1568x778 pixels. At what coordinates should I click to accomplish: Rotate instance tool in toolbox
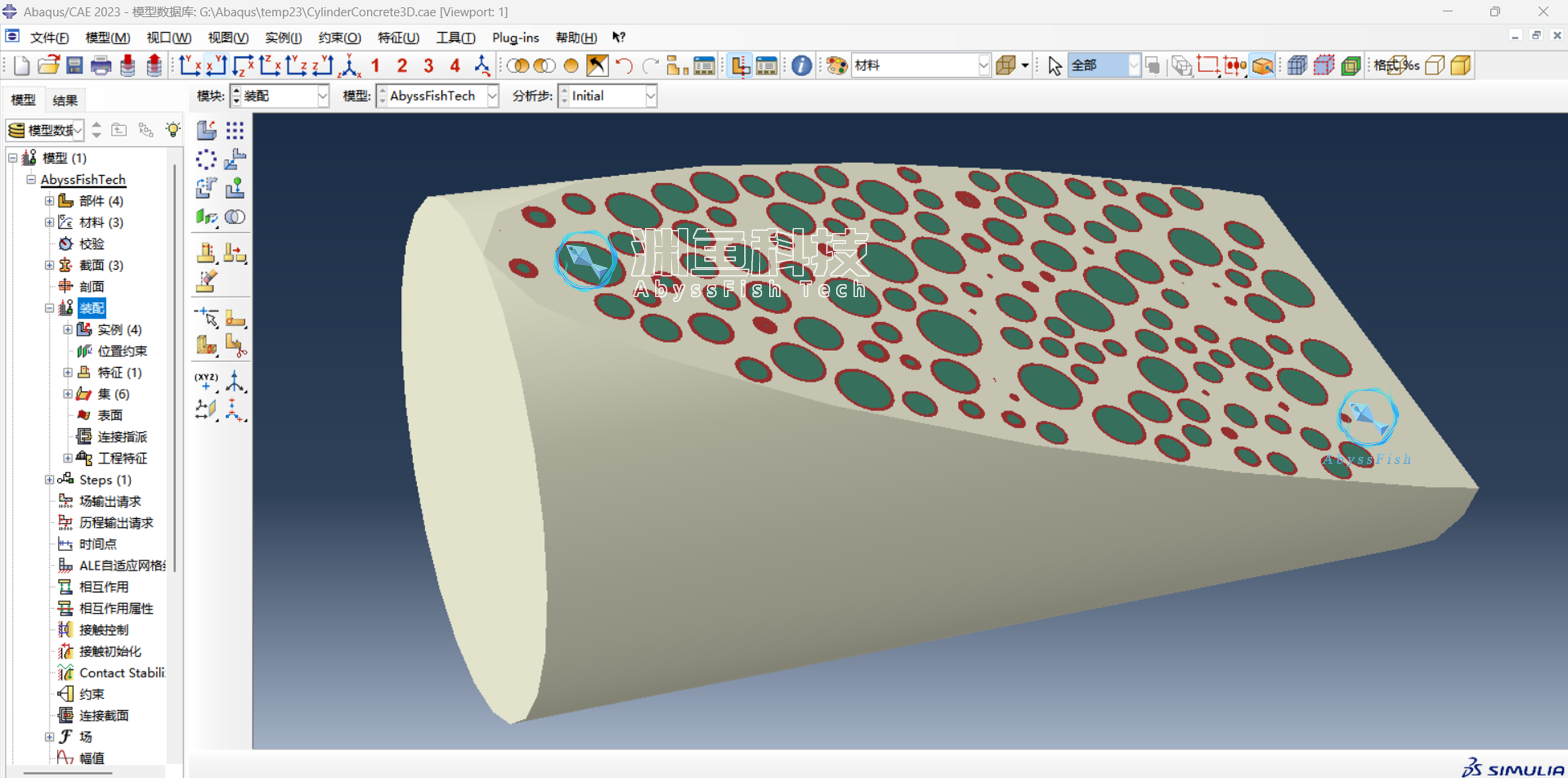point(206,188)
